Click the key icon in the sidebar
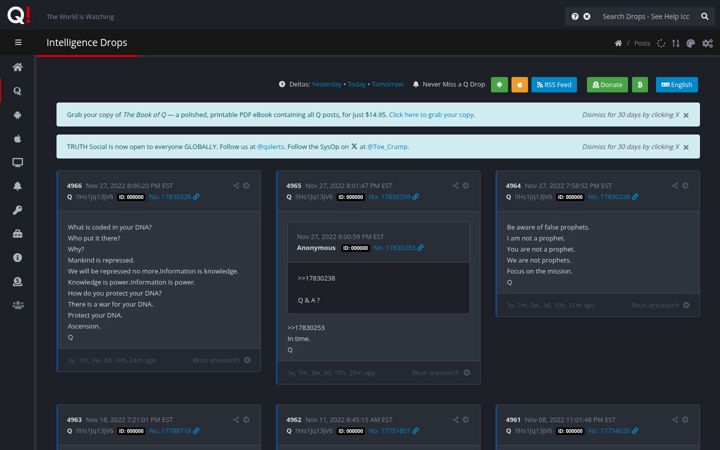 [17, 210]
